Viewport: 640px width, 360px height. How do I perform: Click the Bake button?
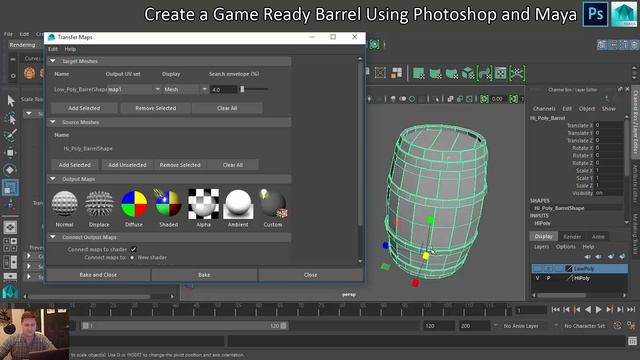tap(204, 275)
